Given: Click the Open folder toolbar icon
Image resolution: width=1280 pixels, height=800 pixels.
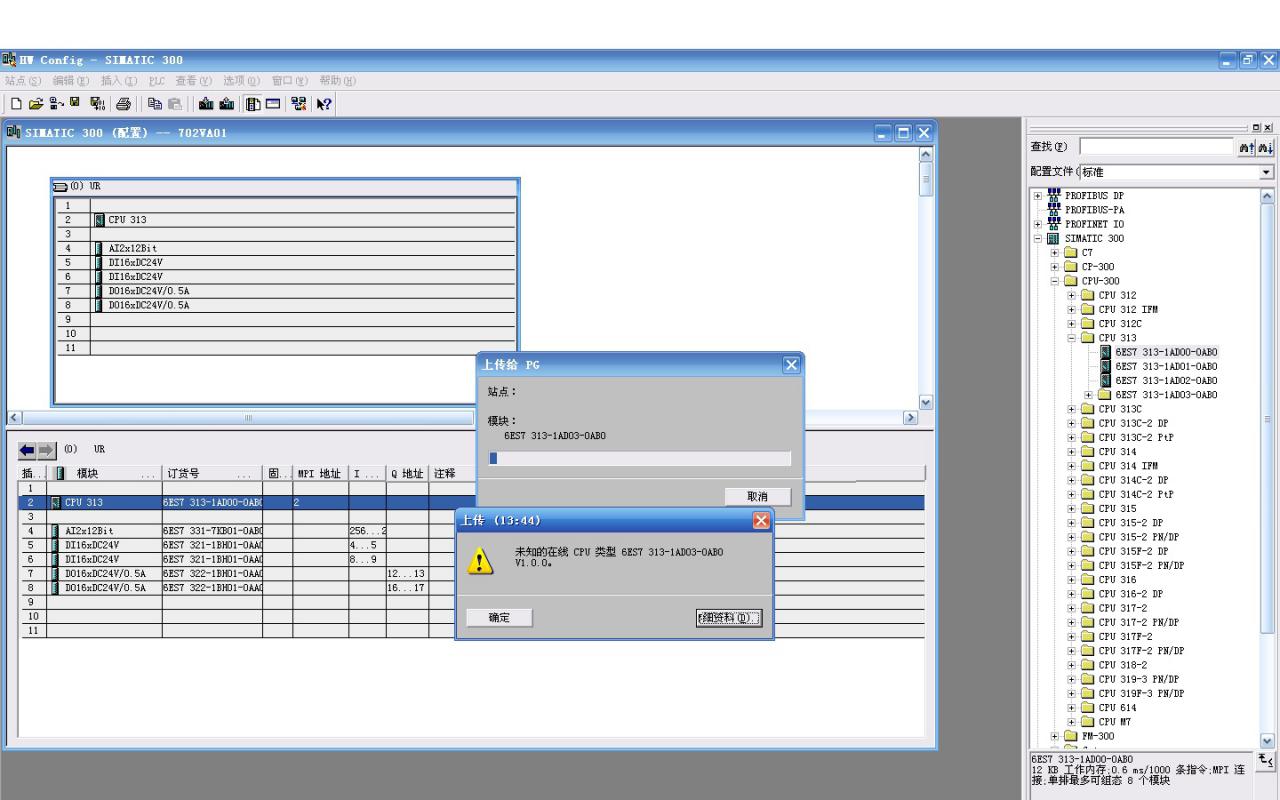Looking at the screenshot, I should (36, 104).
